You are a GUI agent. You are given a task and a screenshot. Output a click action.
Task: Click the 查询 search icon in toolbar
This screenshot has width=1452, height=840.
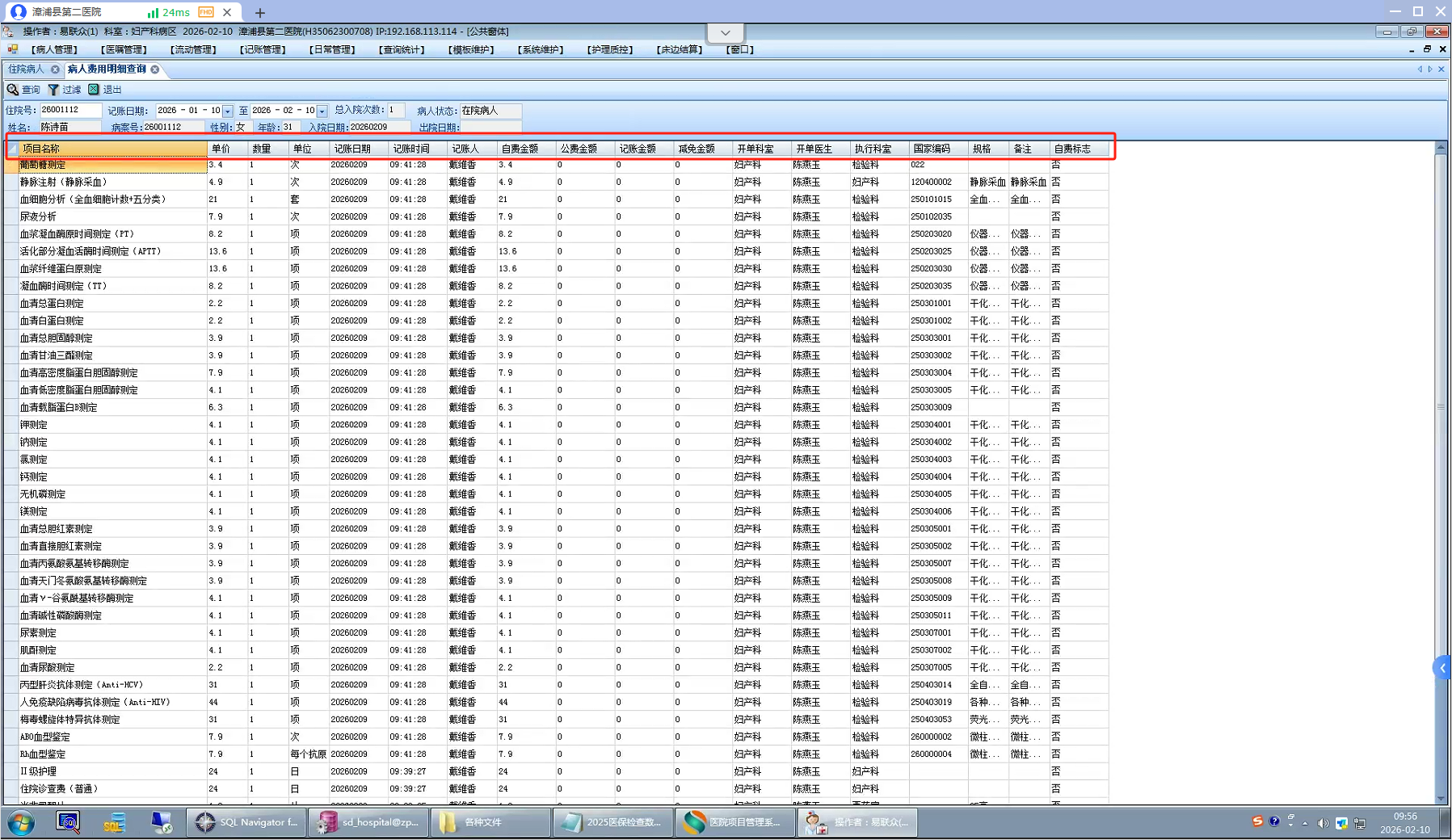click(x=13, y=90)
